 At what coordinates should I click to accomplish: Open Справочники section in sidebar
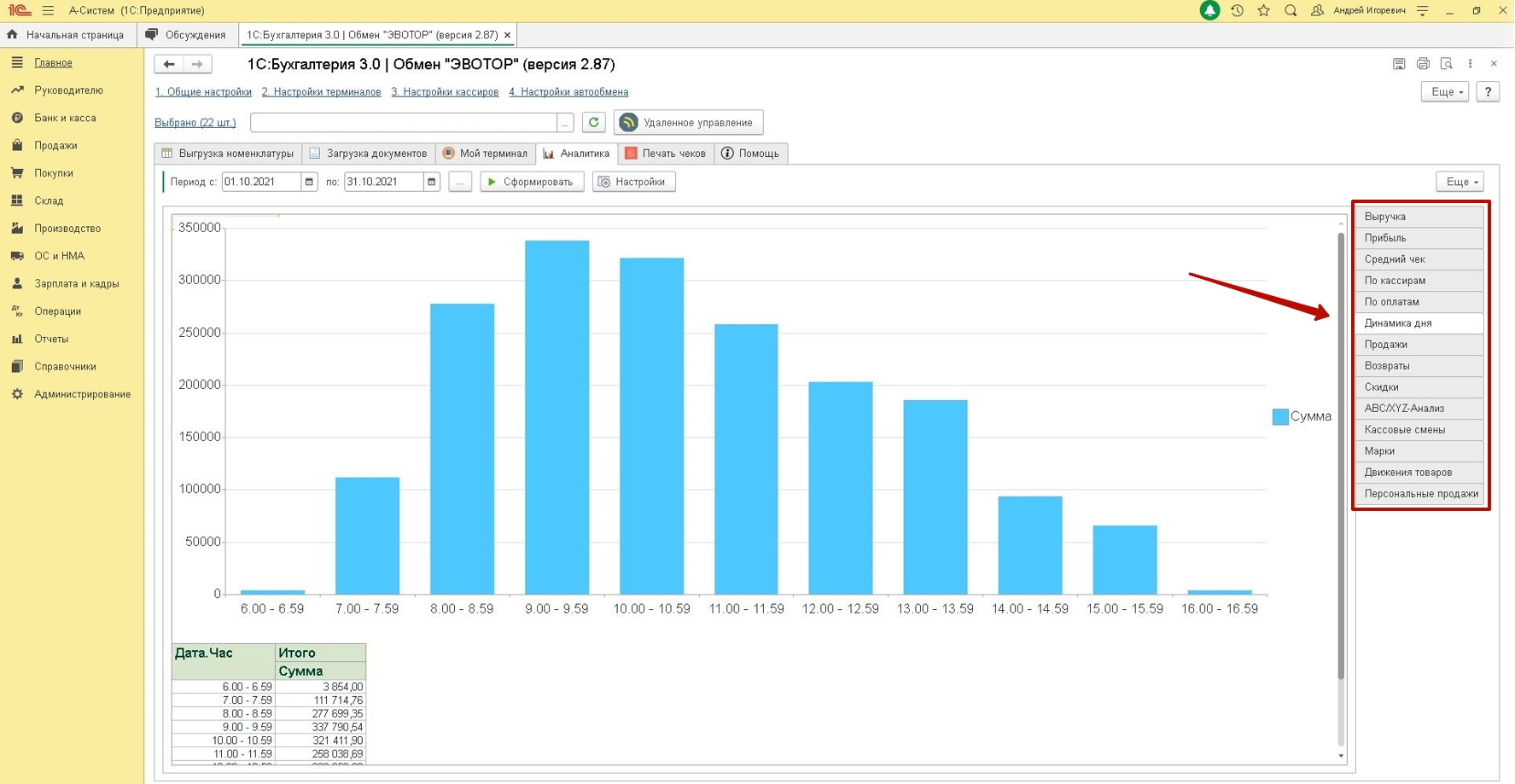(x=65, y=367)
